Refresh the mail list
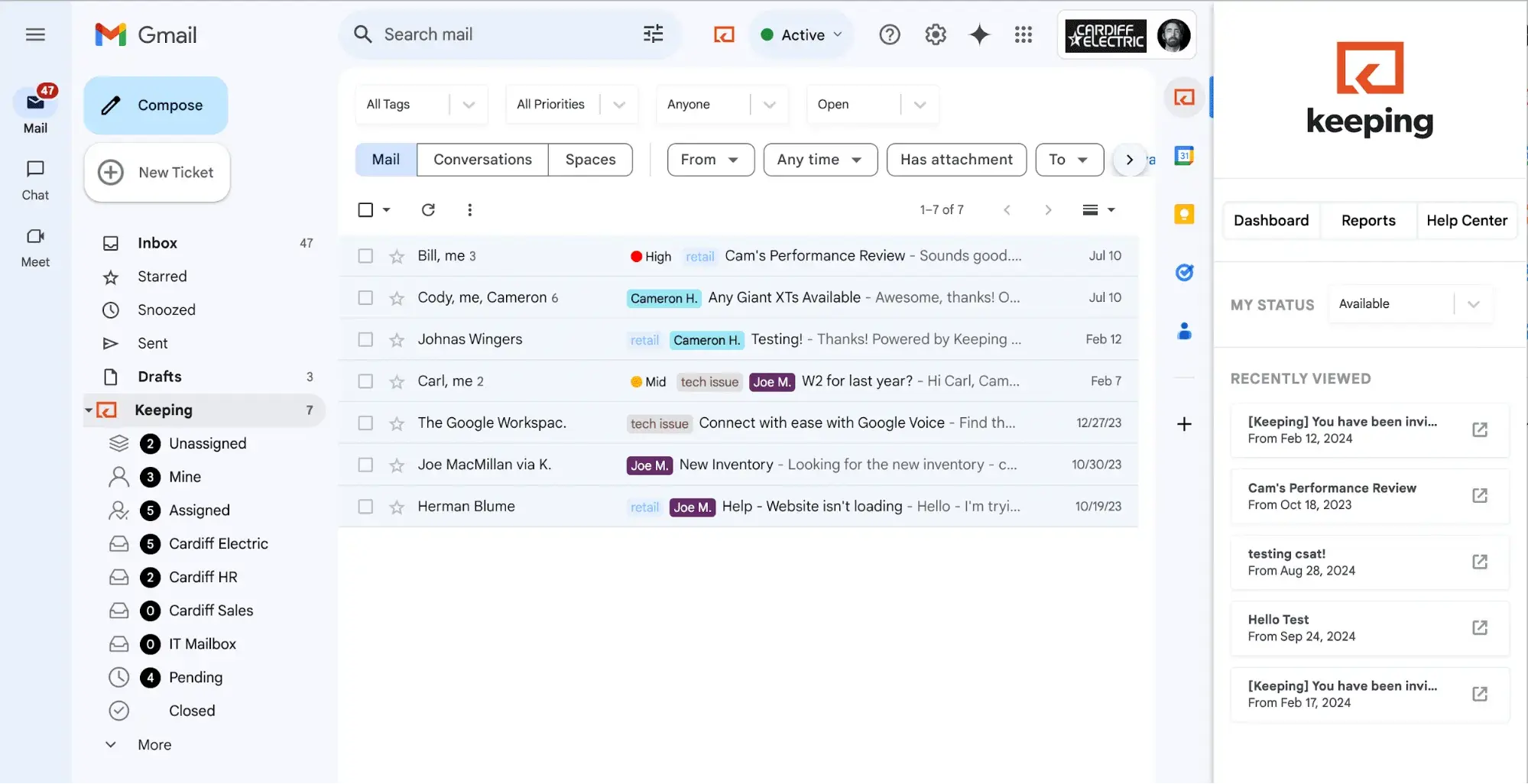The width and height of the screenshot is (1528, 784). click(x=428, y=209)
